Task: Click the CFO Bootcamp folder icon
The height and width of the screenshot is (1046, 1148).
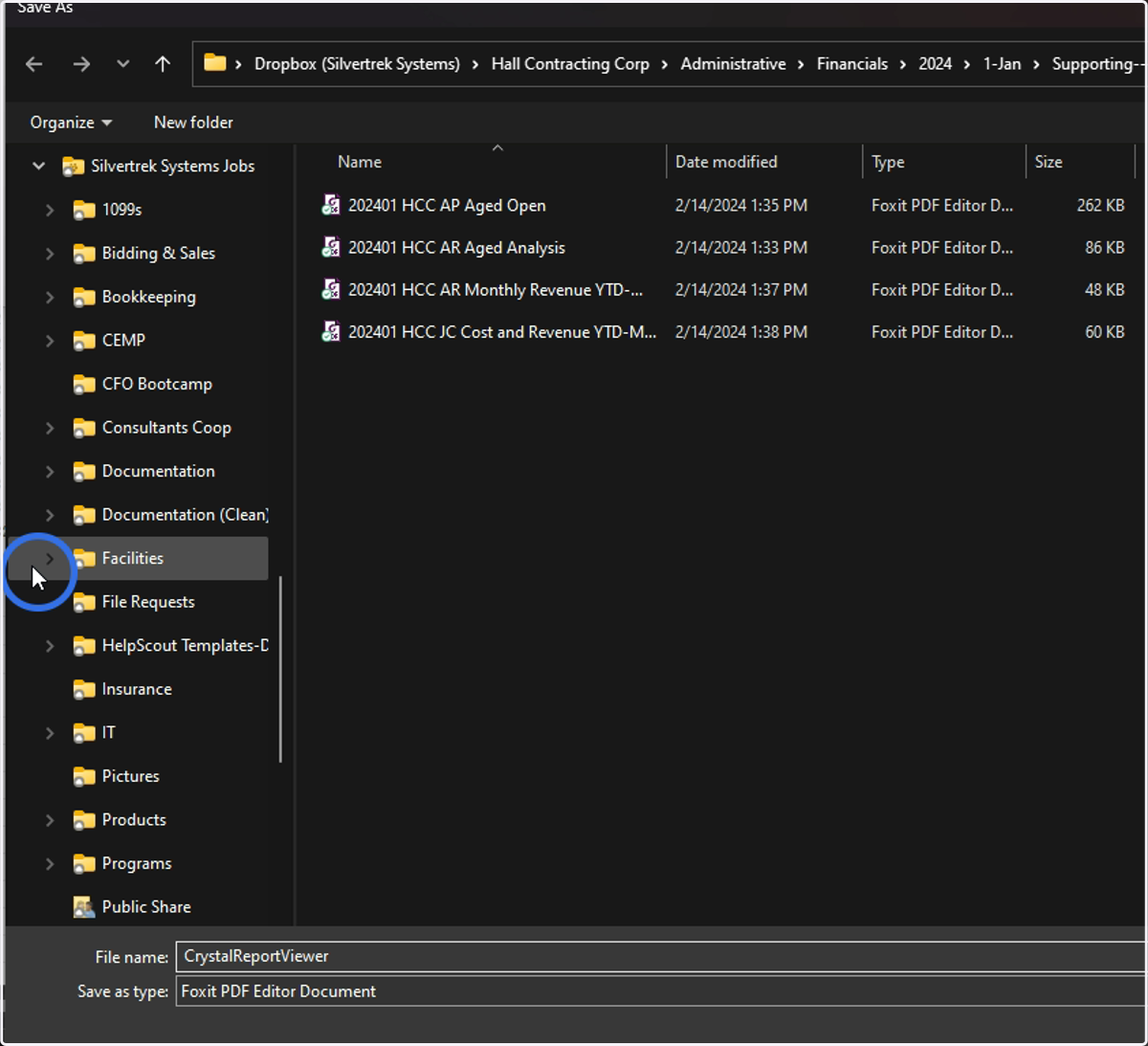Action: [x=84, y=384]
